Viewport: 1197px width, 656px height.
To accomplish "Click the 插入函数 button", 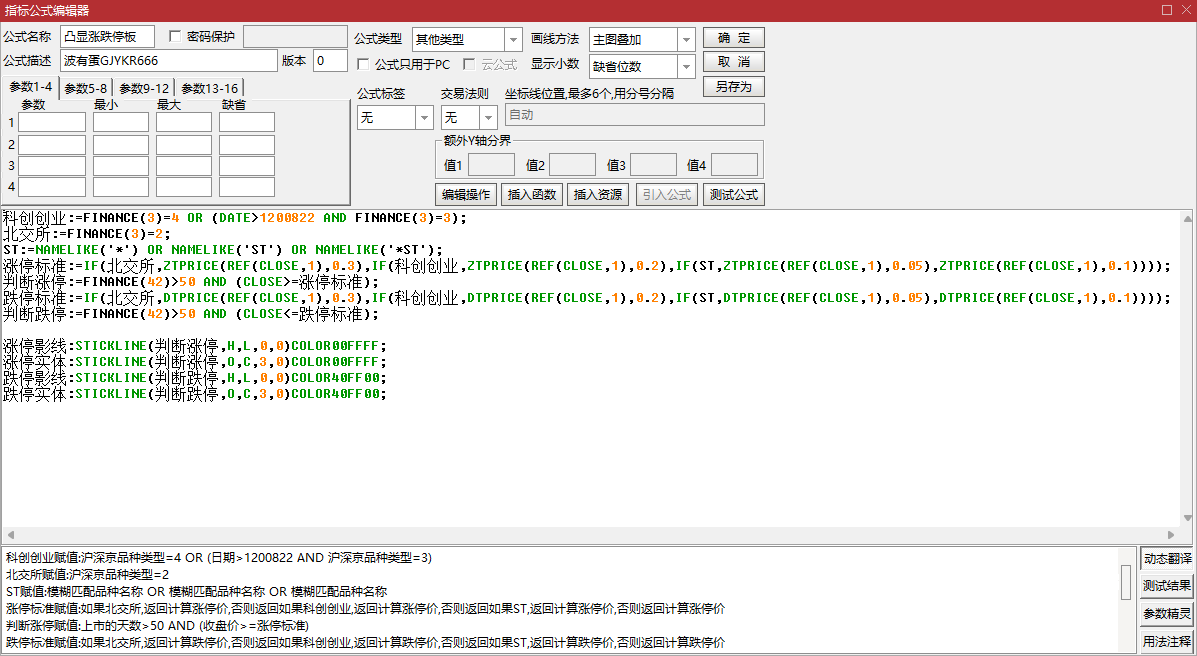I will (533, 195).
